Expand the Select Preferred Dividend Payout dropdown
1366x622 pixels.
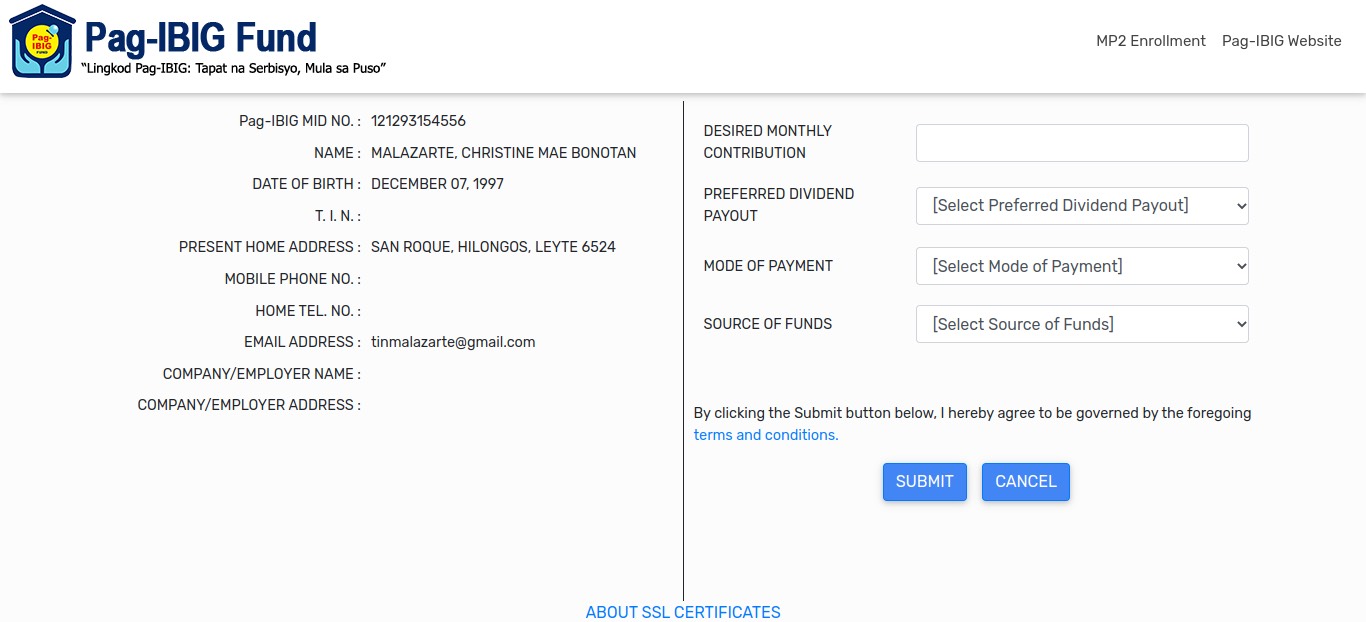(1082, 206)
